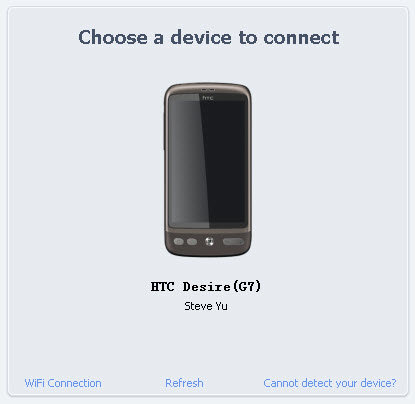The image size is (415, 404).
Task: Click the Steve Yu owner name
Action: click(206, 306)
